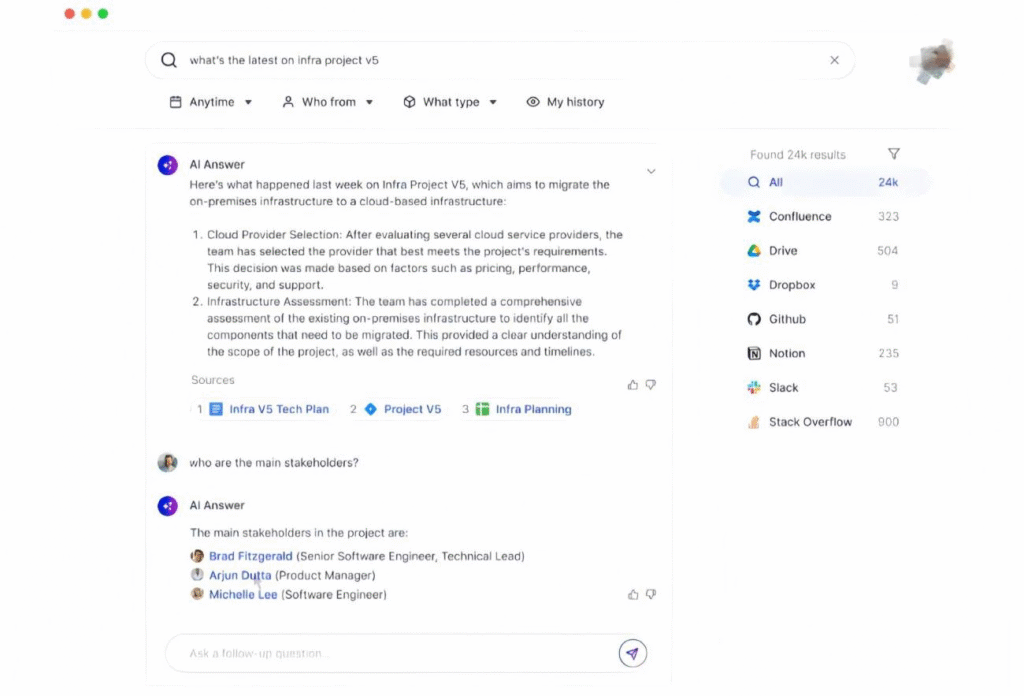Click the user profile avatar at top right
1024x696 pixels.
pyautogui.click(x=930, y=61)
